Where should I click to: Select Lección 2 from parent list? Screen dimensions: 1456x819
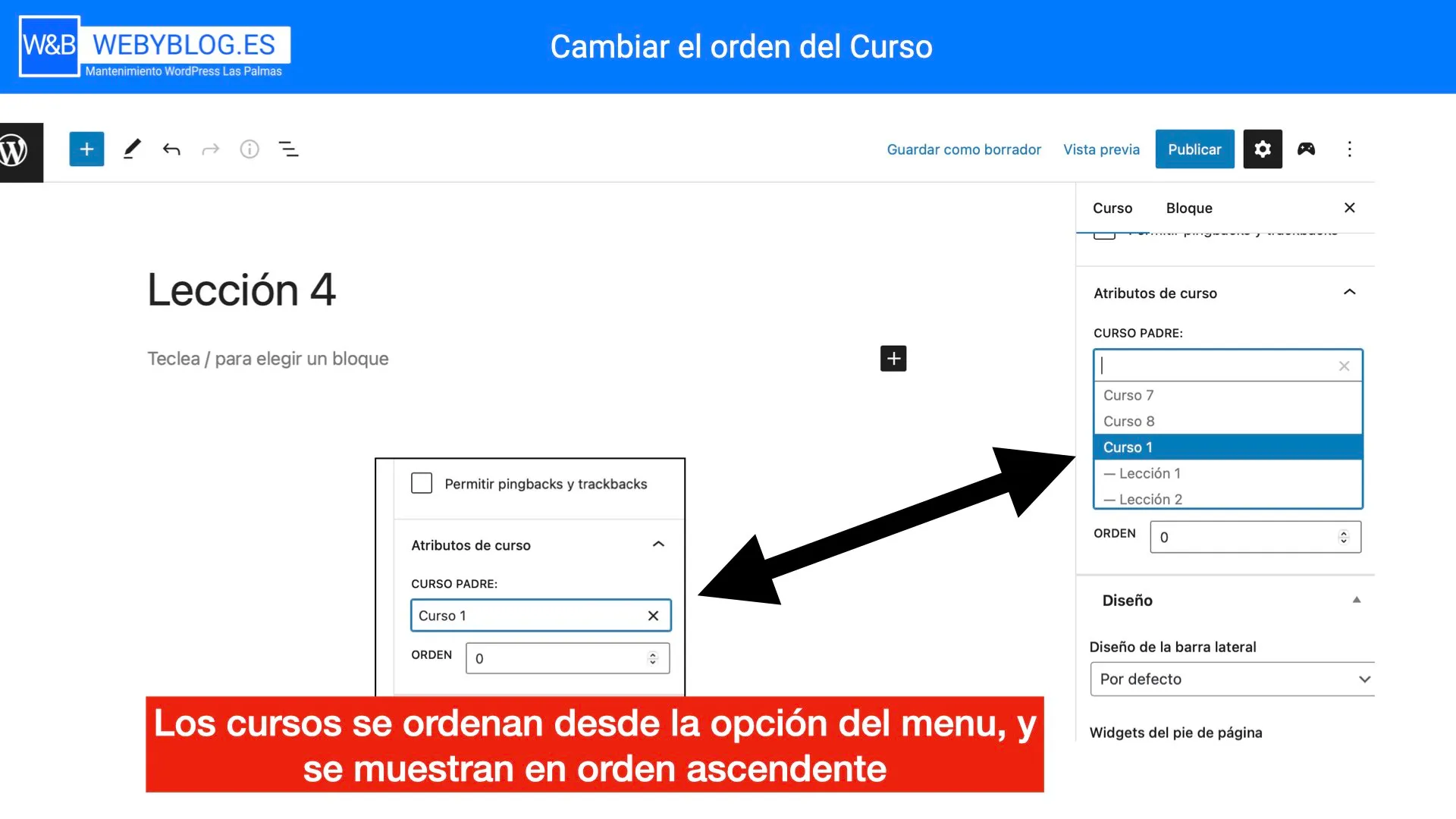point(1228,498)
